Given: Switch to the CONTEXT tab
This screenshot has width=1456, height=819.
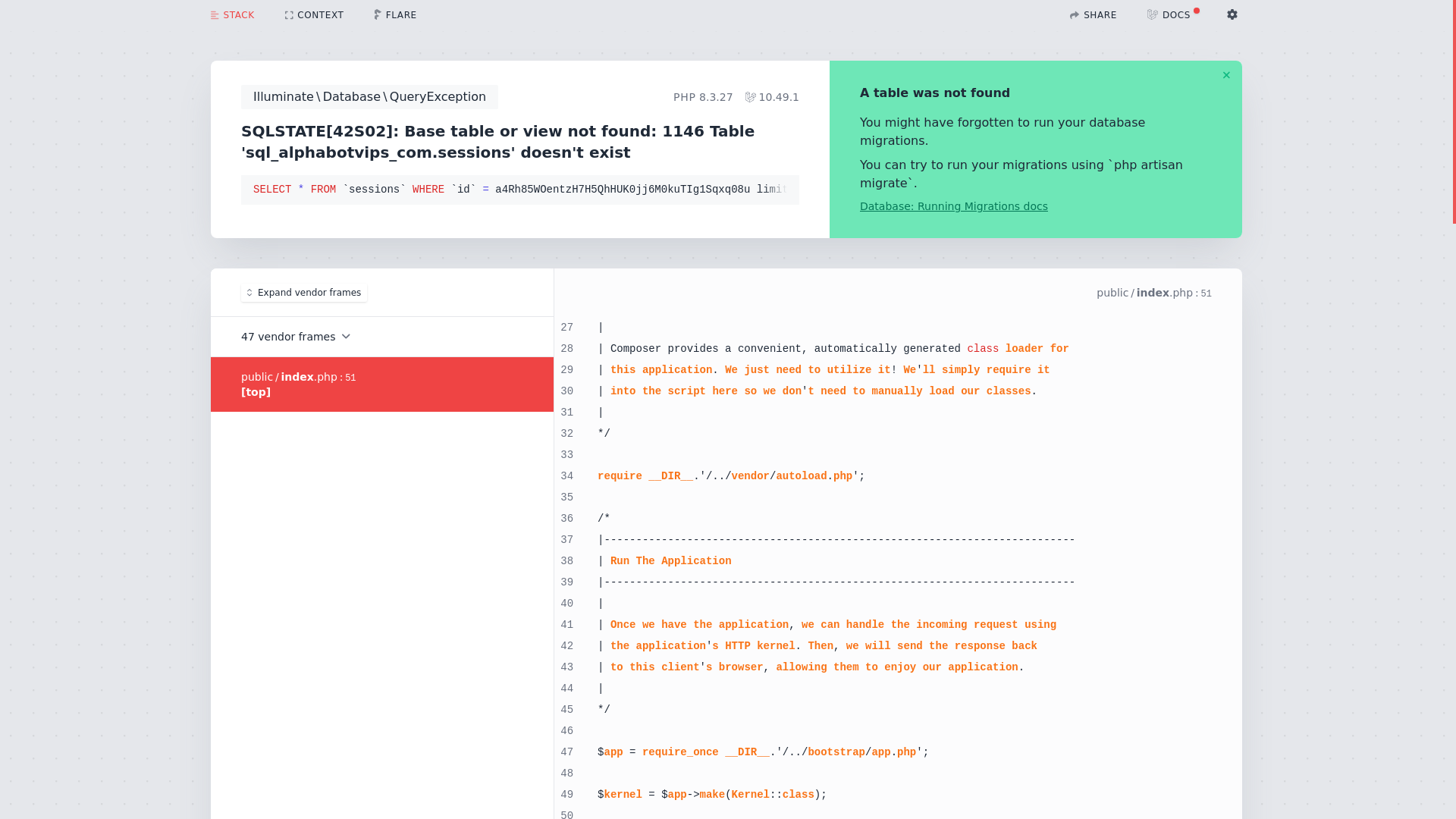Looking at the screenshot, I should point(320,15).
